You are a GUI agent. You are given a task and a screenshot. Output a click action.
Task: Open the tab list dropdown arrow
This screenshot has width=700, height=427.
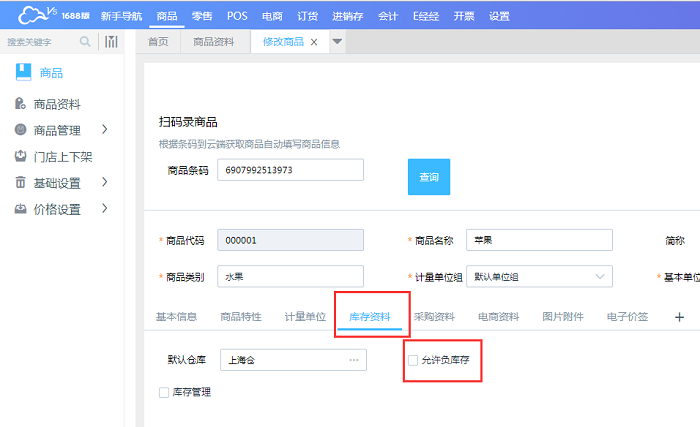[x=337, y=42]
